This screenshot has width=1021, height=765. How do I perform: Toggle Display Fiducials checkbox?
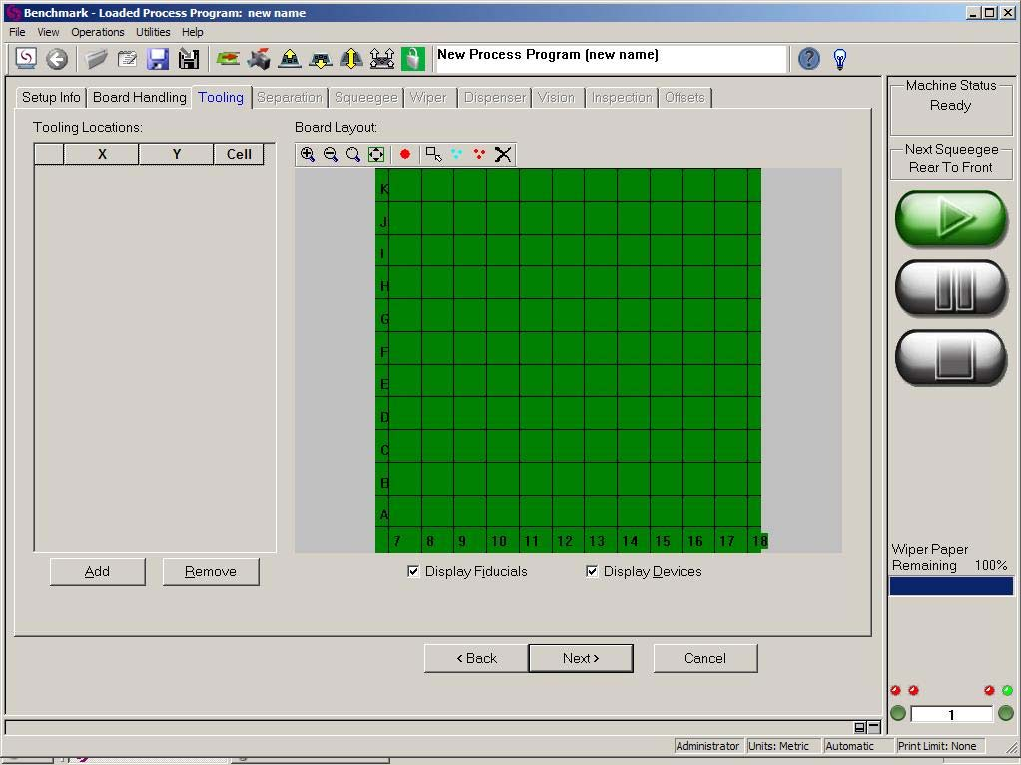point(413,571)
